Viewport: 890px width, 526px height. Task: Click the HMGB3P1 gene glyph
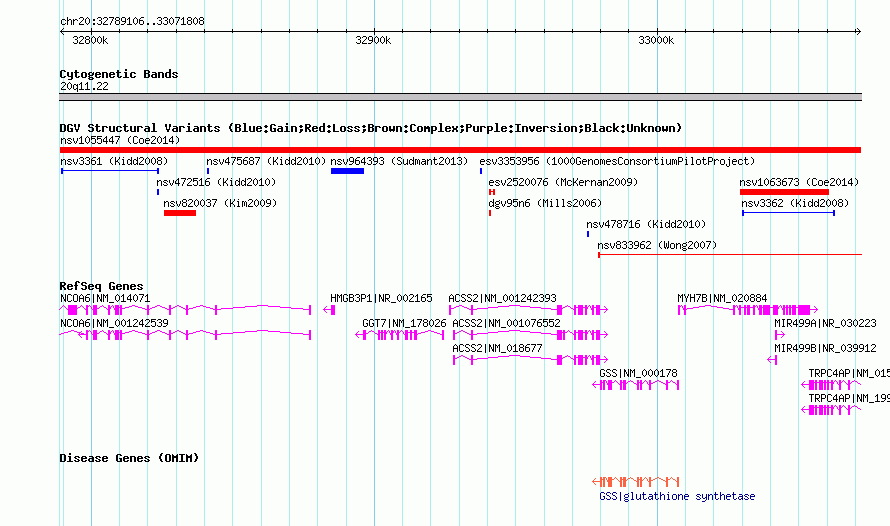[329, 309]
